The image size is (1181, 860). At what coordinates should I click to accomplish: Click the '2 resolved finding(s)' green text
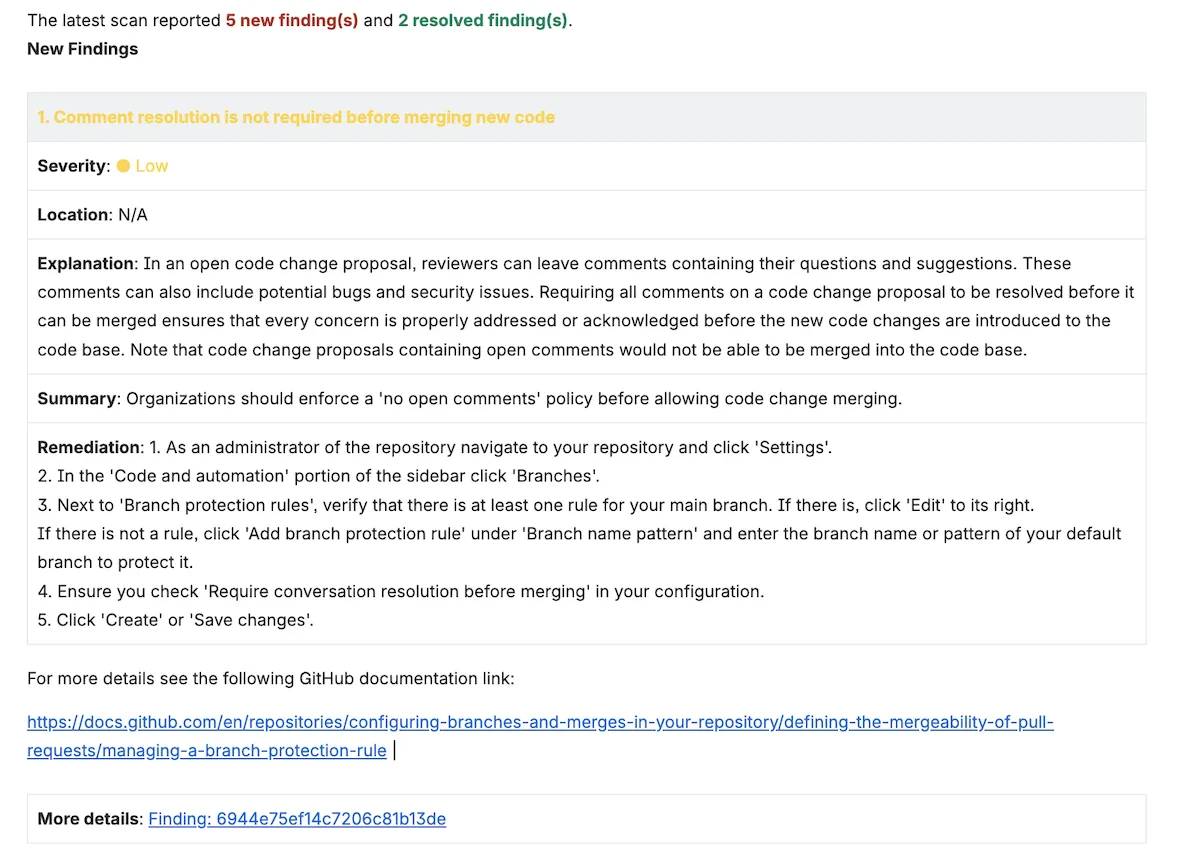483,20
